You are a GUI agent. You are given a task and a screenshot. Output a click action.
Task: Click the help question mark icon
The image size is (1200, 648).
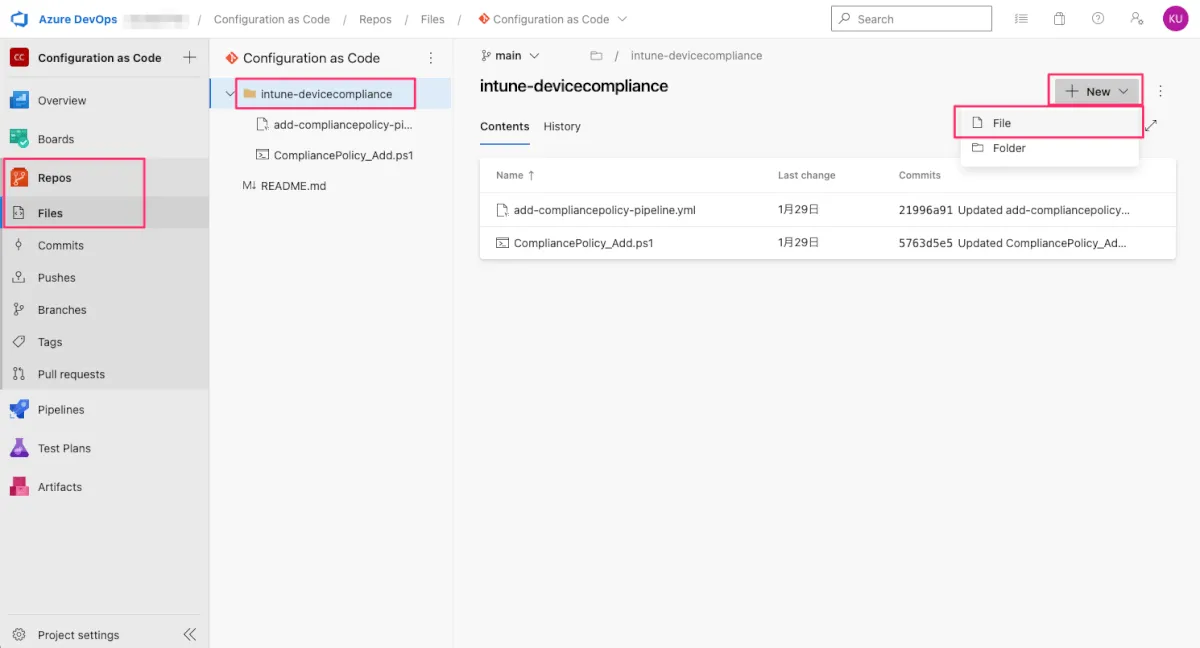pos(1098,19)
